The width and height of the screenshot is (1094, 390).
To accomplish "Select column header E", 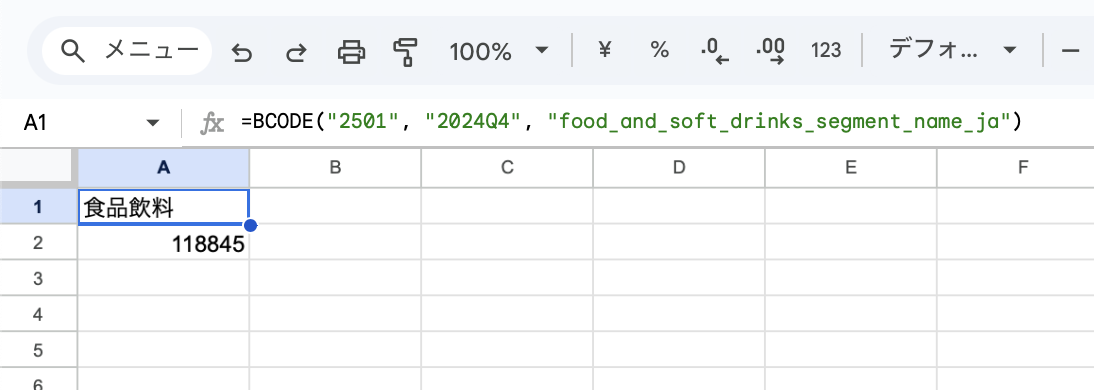I will pyautogui.click(x=851, y=167).
